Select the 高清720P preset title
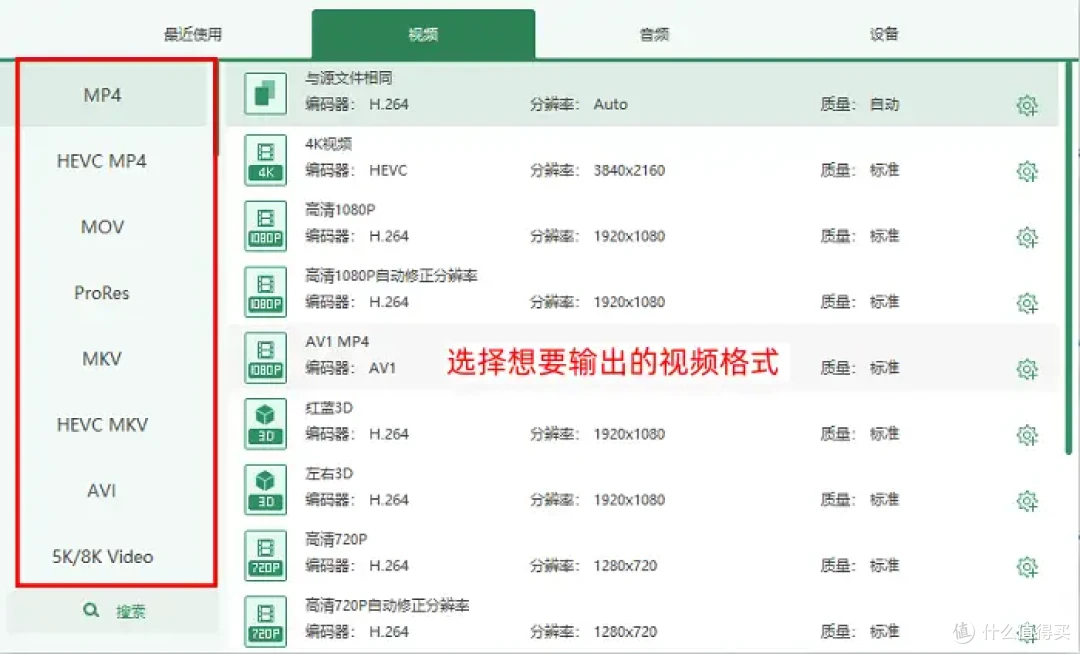The image size is (1080, 654). click(x=336, y=539)
